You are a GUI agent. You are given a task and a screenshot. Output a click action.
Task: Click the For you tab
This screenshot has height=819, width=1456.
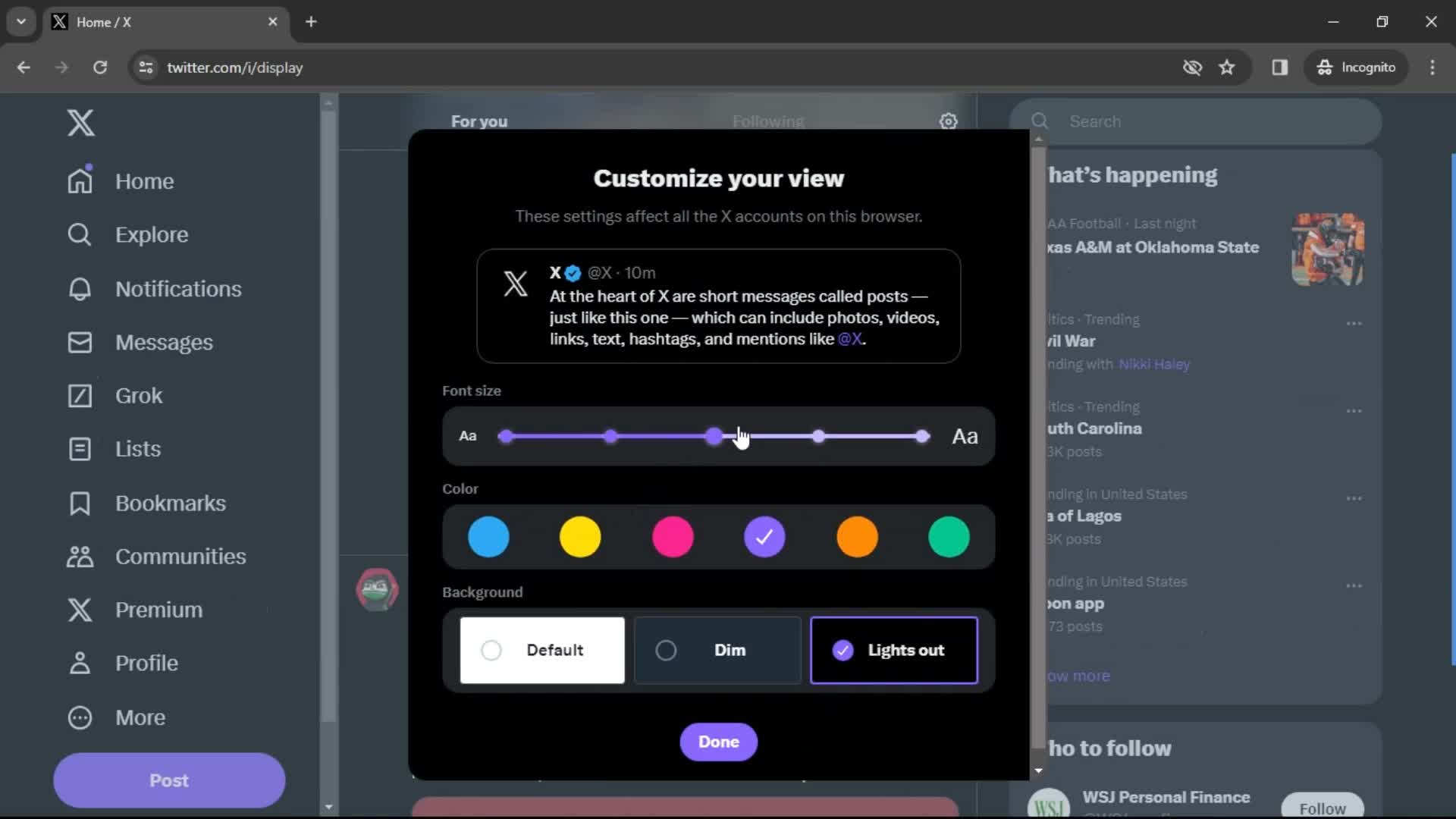[480, 121]
